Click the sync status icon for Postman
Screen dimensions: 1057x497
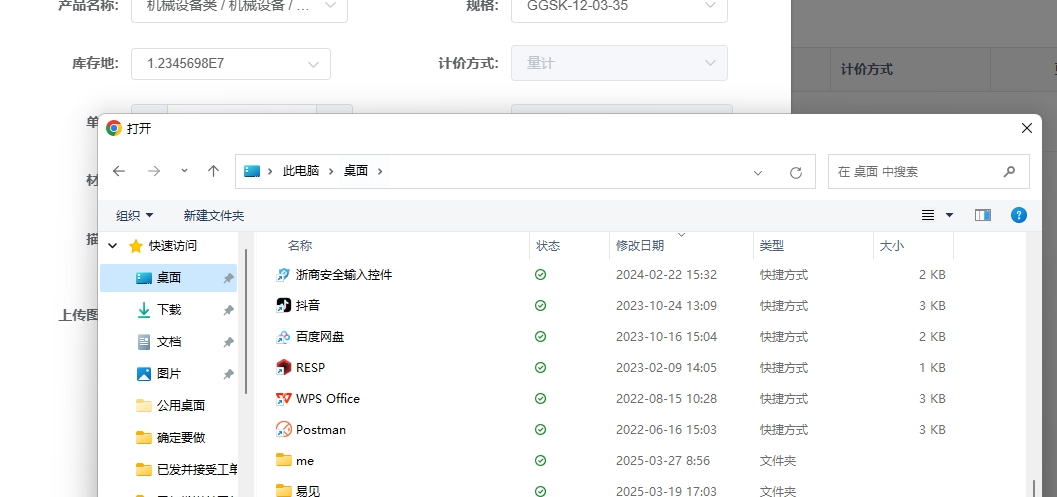coord(540,430)
